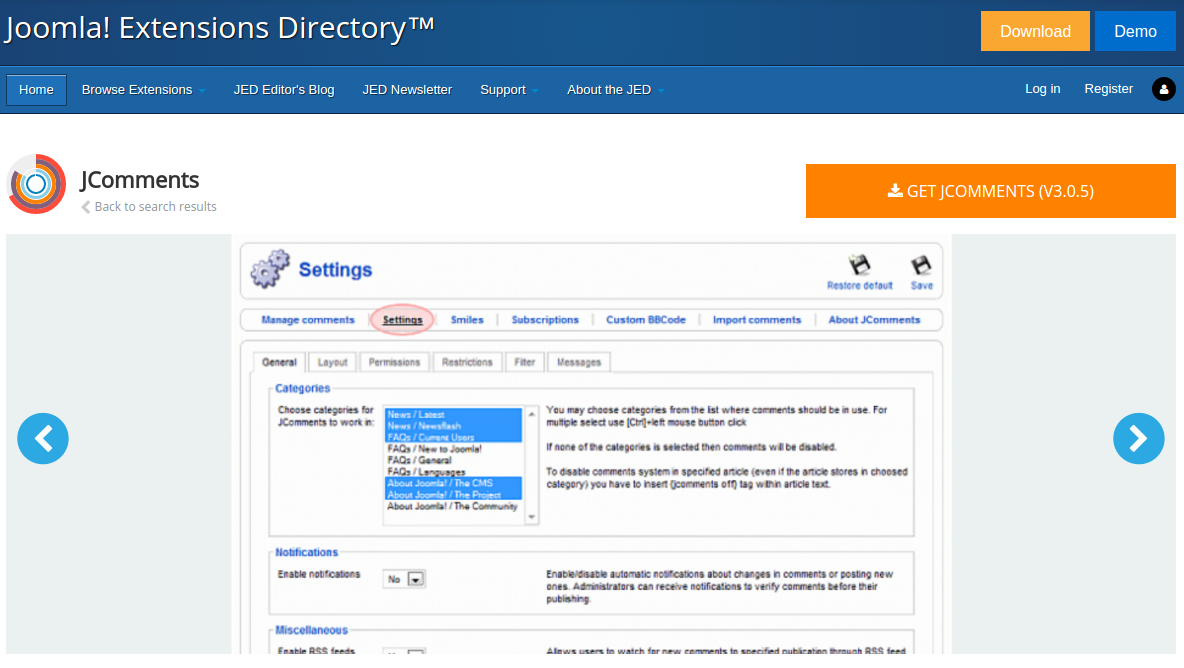1184x668 pixels.
Task: Click the categories list scroll up arrow
Action: coord(532,414)
